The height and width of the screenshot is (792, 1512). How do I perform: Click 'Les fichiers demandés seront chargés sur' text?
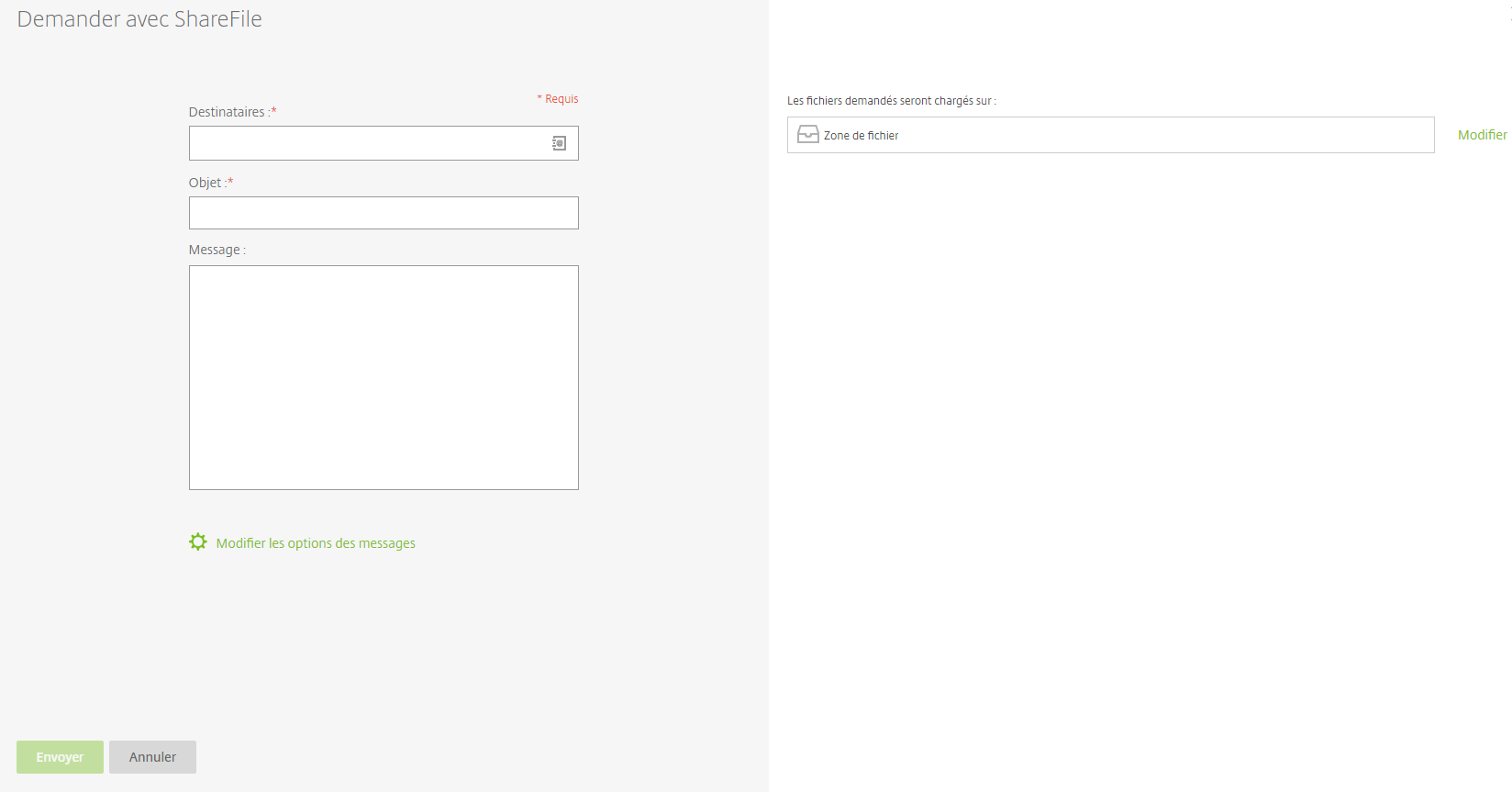[892, 101]
